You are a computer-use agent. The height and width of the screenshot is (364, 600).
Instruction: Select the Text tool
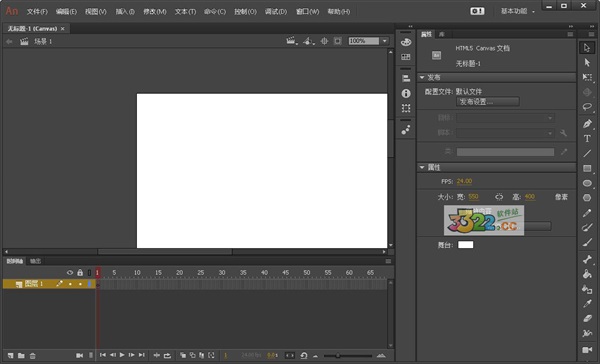587,139
